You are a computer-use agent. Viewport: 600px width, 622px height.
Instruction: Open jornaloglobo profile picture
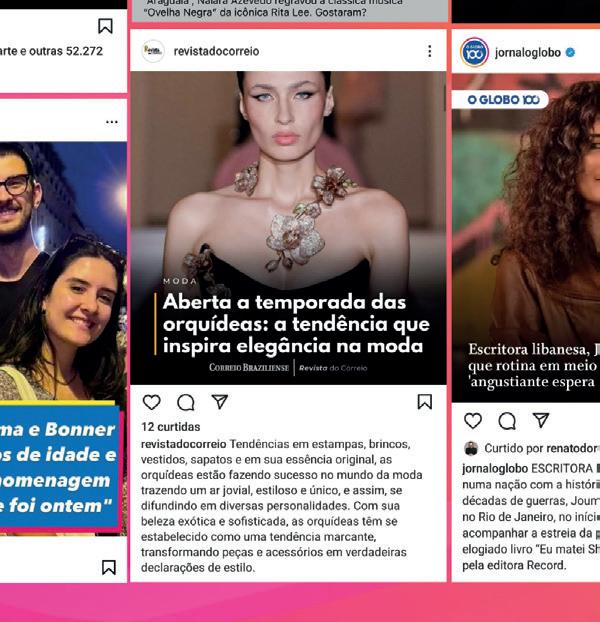(x=474, y=52)
